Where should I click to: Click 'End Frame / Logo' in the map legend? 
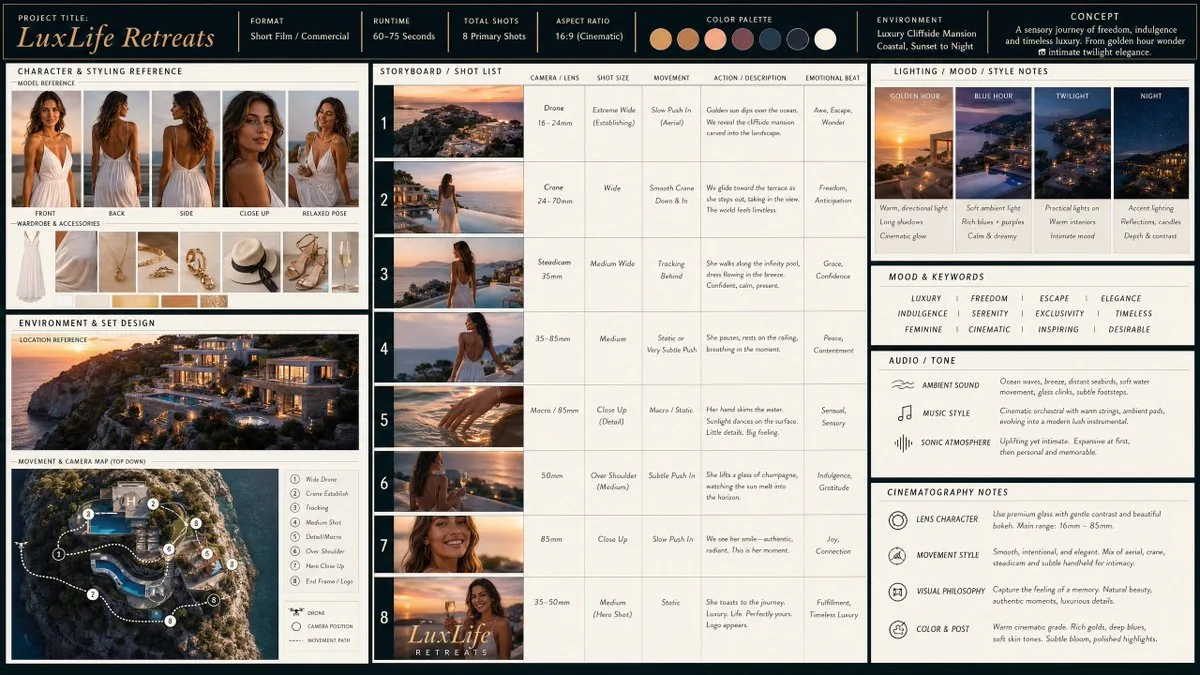328,580
